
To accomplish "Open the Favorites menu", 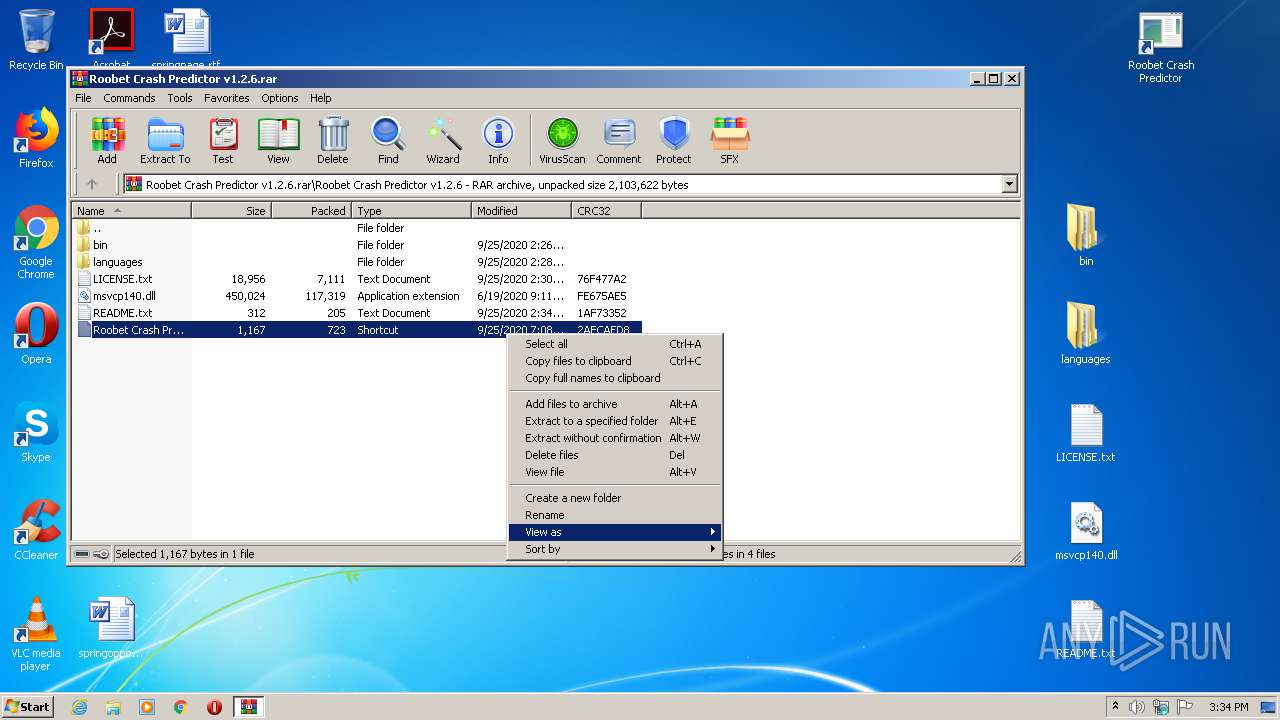I will [227, 98].
